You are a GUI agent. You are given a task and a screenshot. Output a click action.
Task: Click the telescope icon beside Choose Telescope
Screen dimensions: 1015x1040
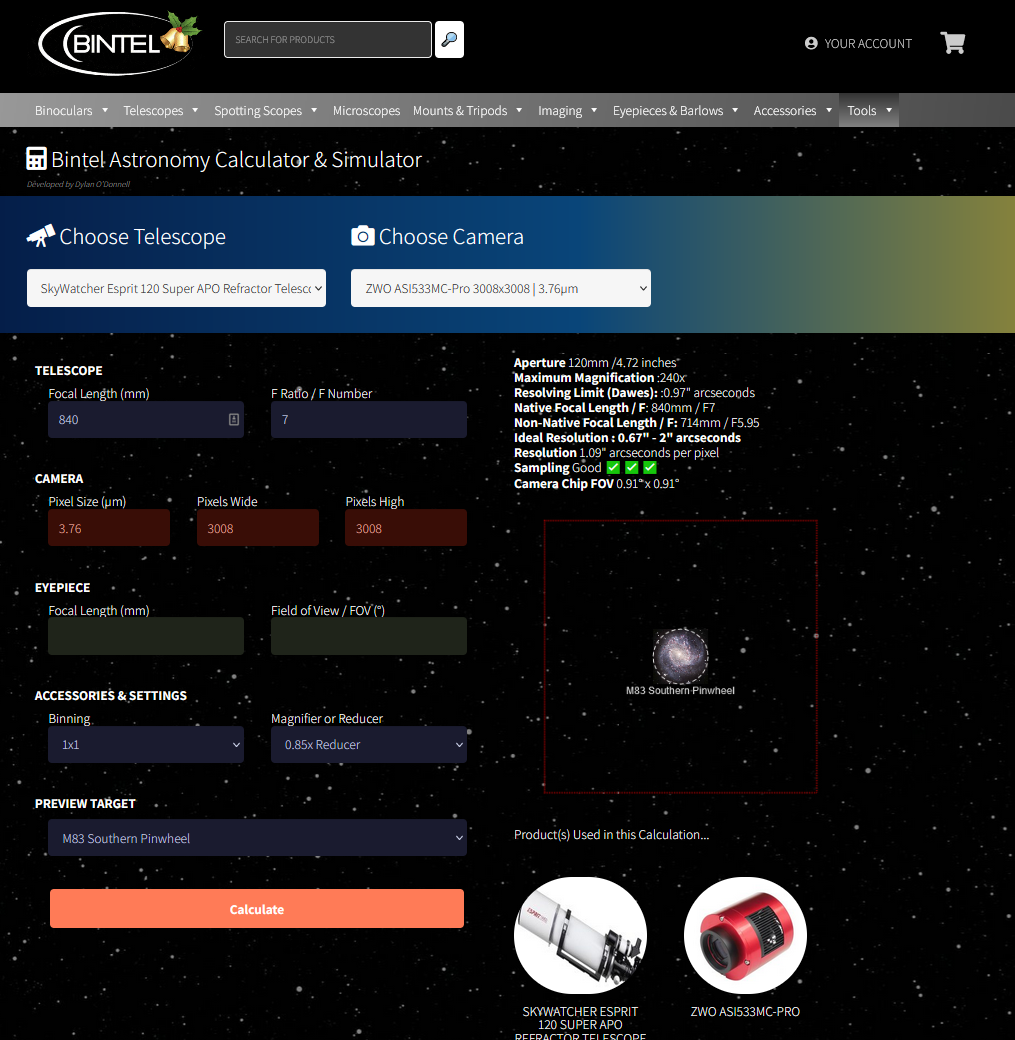(40, 236)
